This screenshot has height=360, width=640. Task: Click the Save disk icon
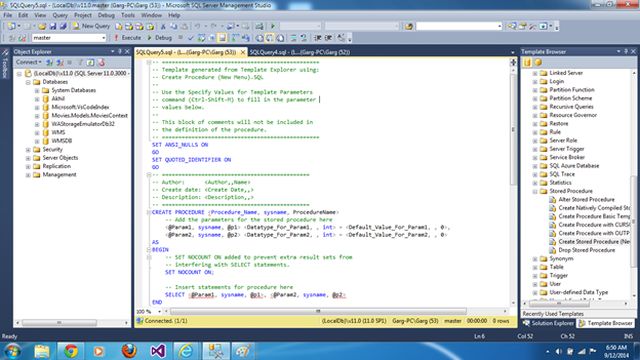[x=53, y=26]
